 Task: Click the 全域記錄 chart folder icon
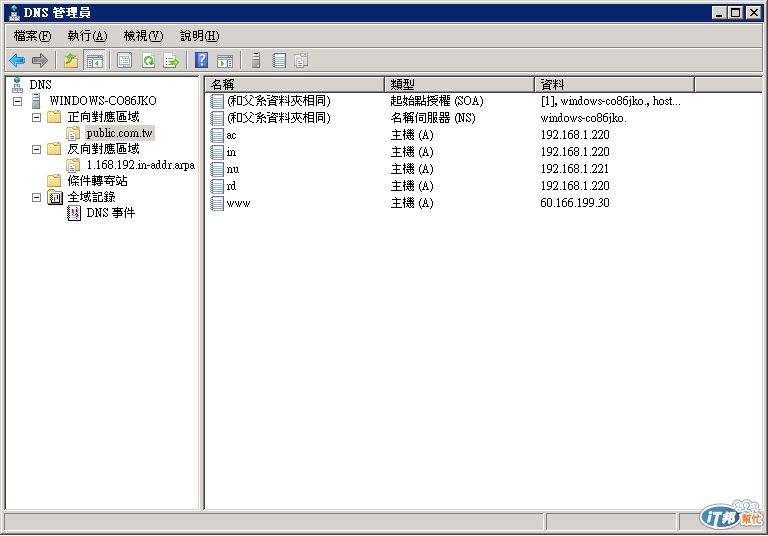55,197
